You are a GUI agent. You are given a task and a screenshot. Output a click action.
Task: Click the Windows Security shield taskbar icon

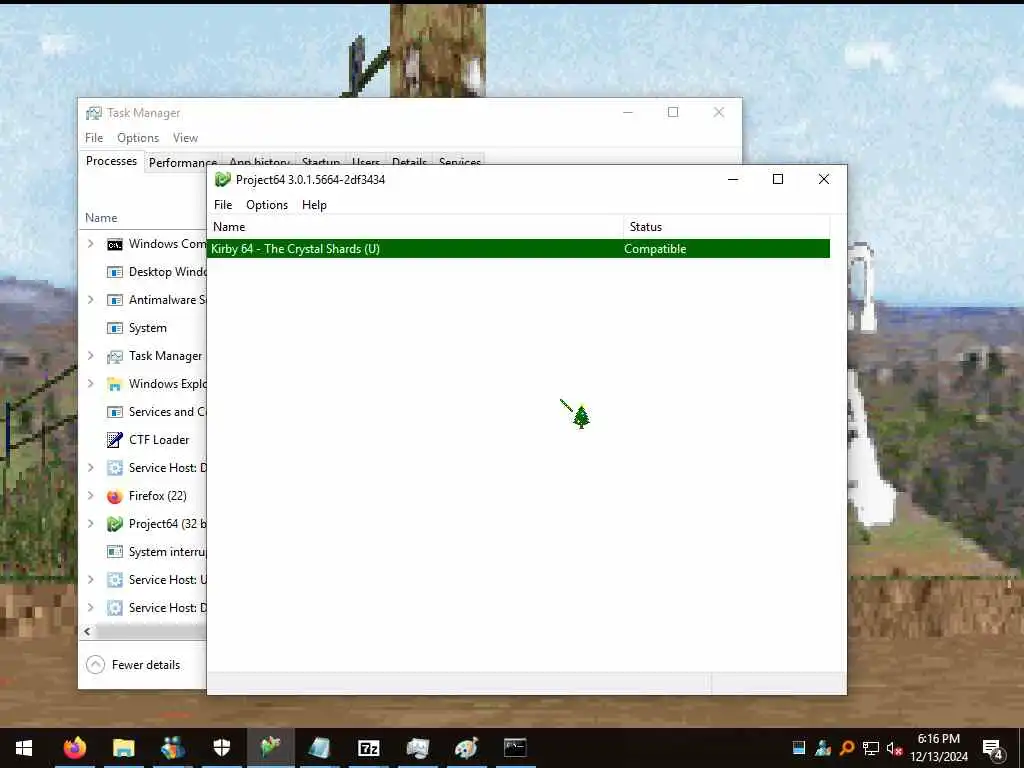tap(222, 748)
